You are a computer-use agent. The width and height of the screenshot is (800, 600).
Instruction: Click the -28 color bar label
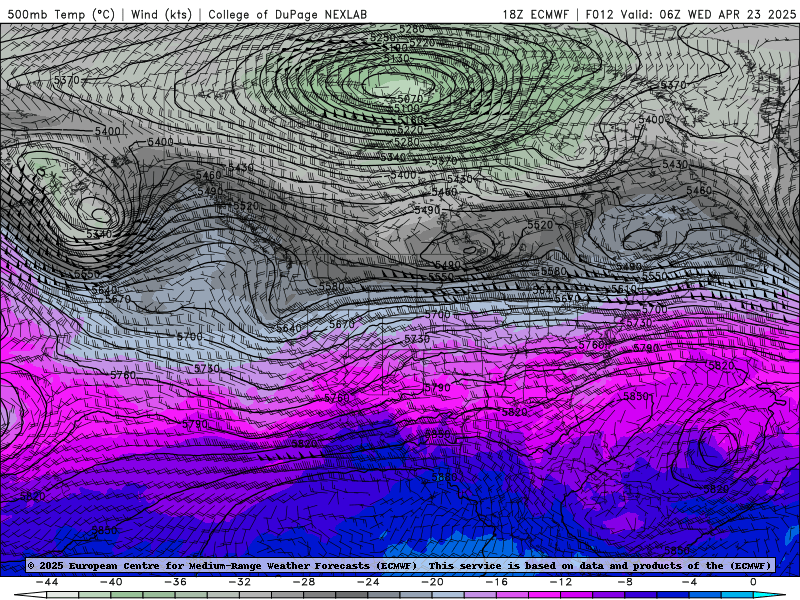[304, 582]
